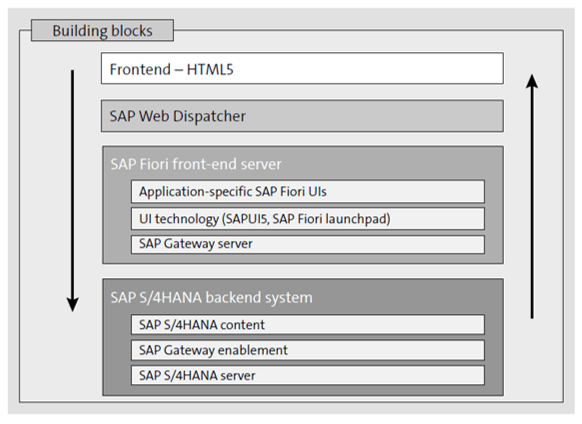
Task: Select the UI technology (SAPUI5) box
Action: pyautogui.click(x=308, y=219)
